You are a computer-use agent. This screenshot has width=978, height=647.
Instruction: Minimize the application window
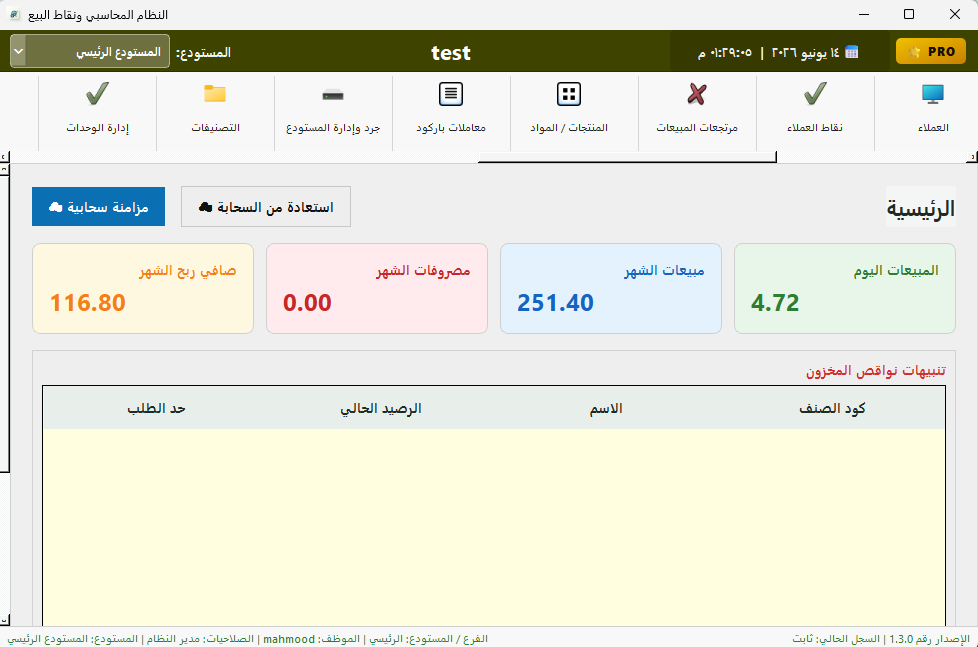[864, 14]
